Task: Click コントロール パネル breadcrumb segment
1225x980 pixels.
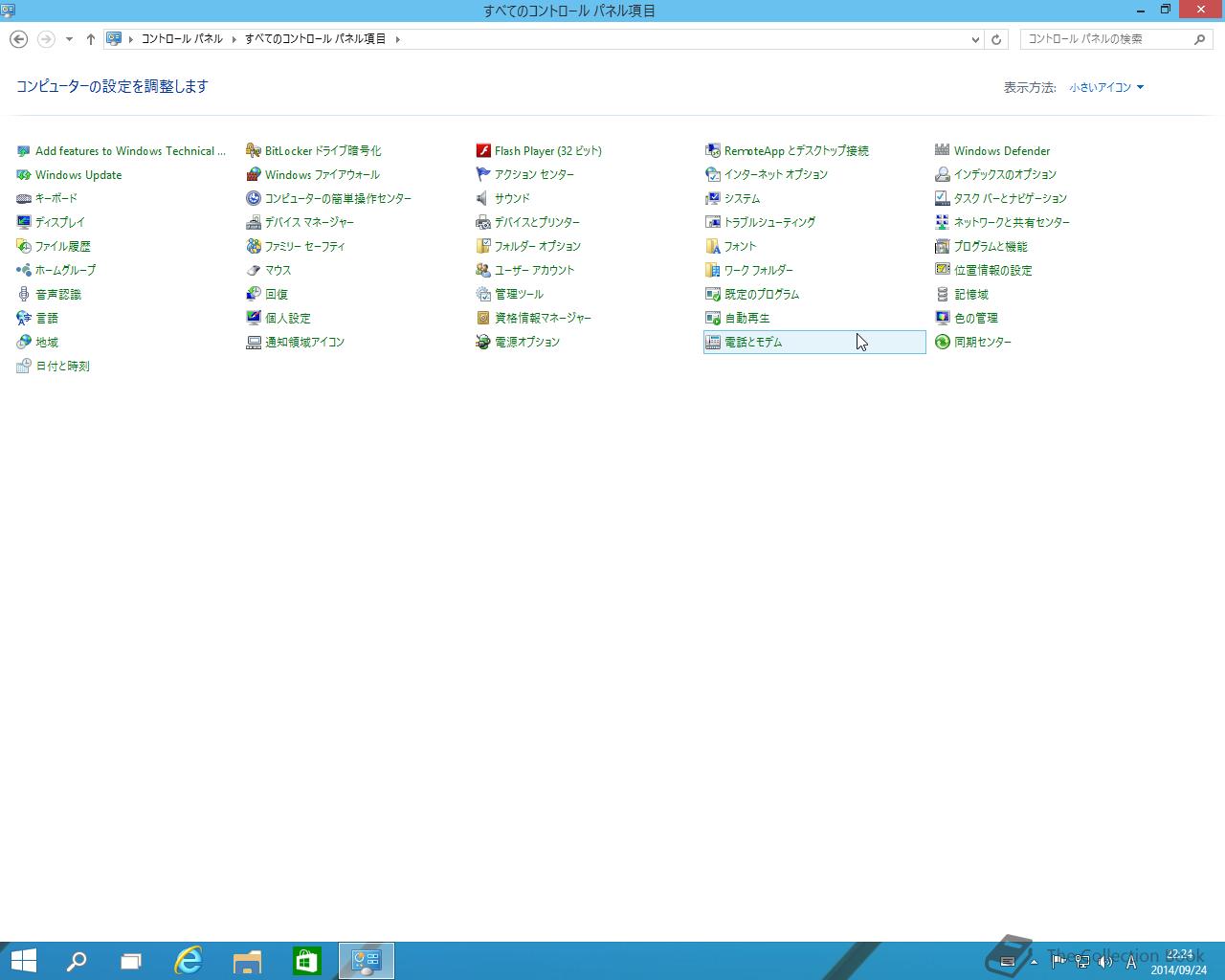Action: [182, 39]
